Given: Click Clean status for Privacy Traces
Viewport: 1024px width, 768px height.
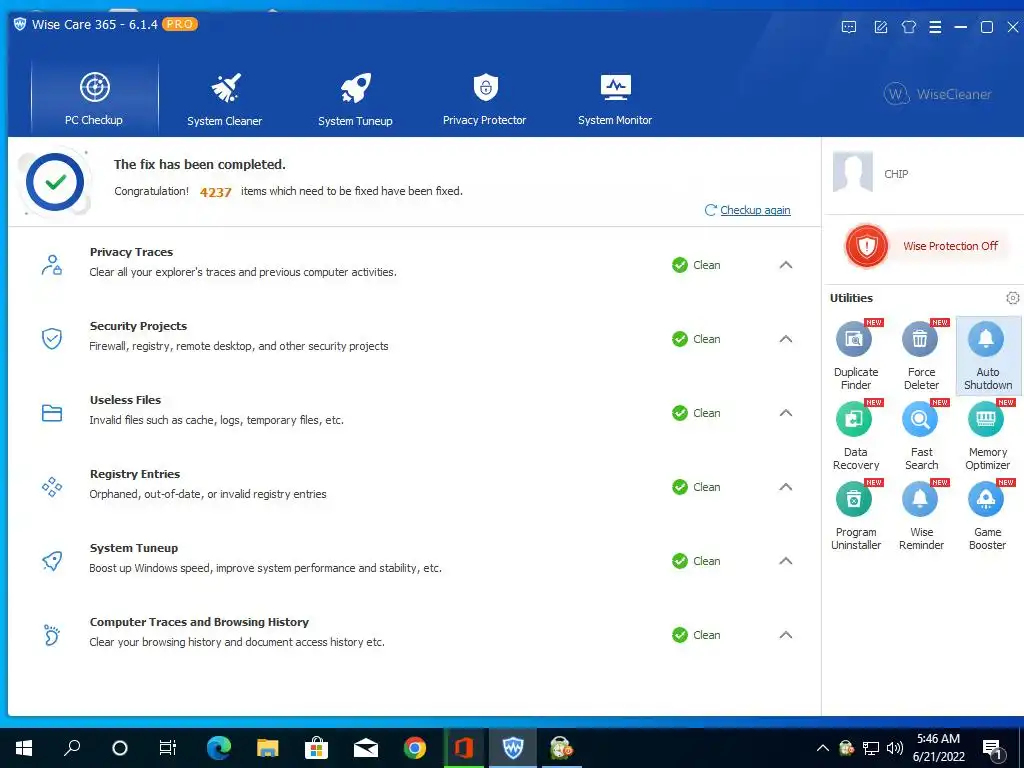Looking at the screenshot, I should (x=696, y=265).
